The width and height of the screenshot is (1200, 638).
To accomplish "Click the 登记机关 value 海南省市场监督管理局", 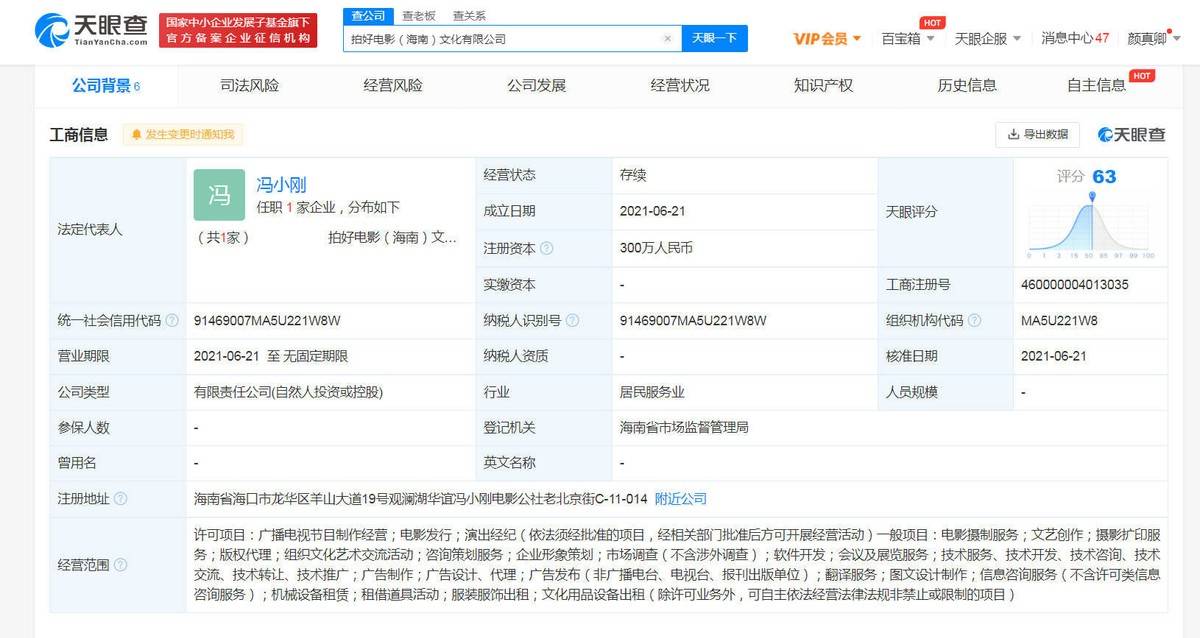I will pos(684,428).
